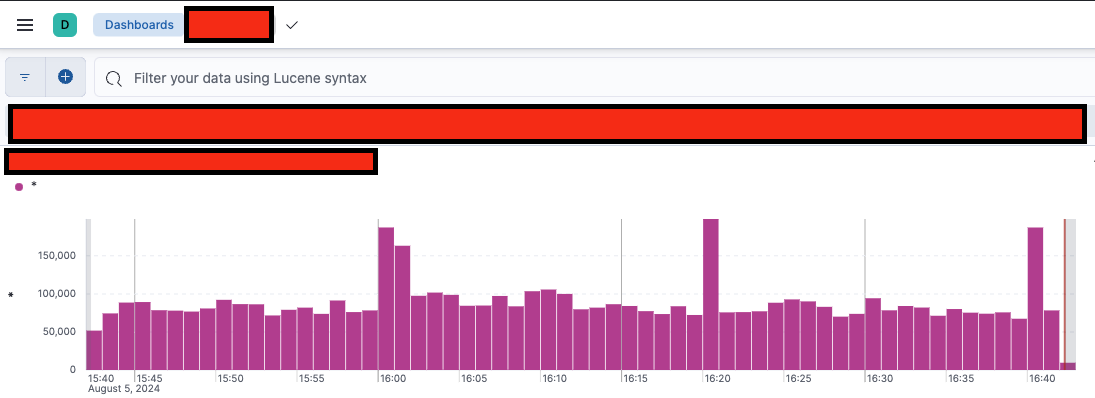Select the 16:10 time axis label
1095x398 pixels.
coord(555,378)
